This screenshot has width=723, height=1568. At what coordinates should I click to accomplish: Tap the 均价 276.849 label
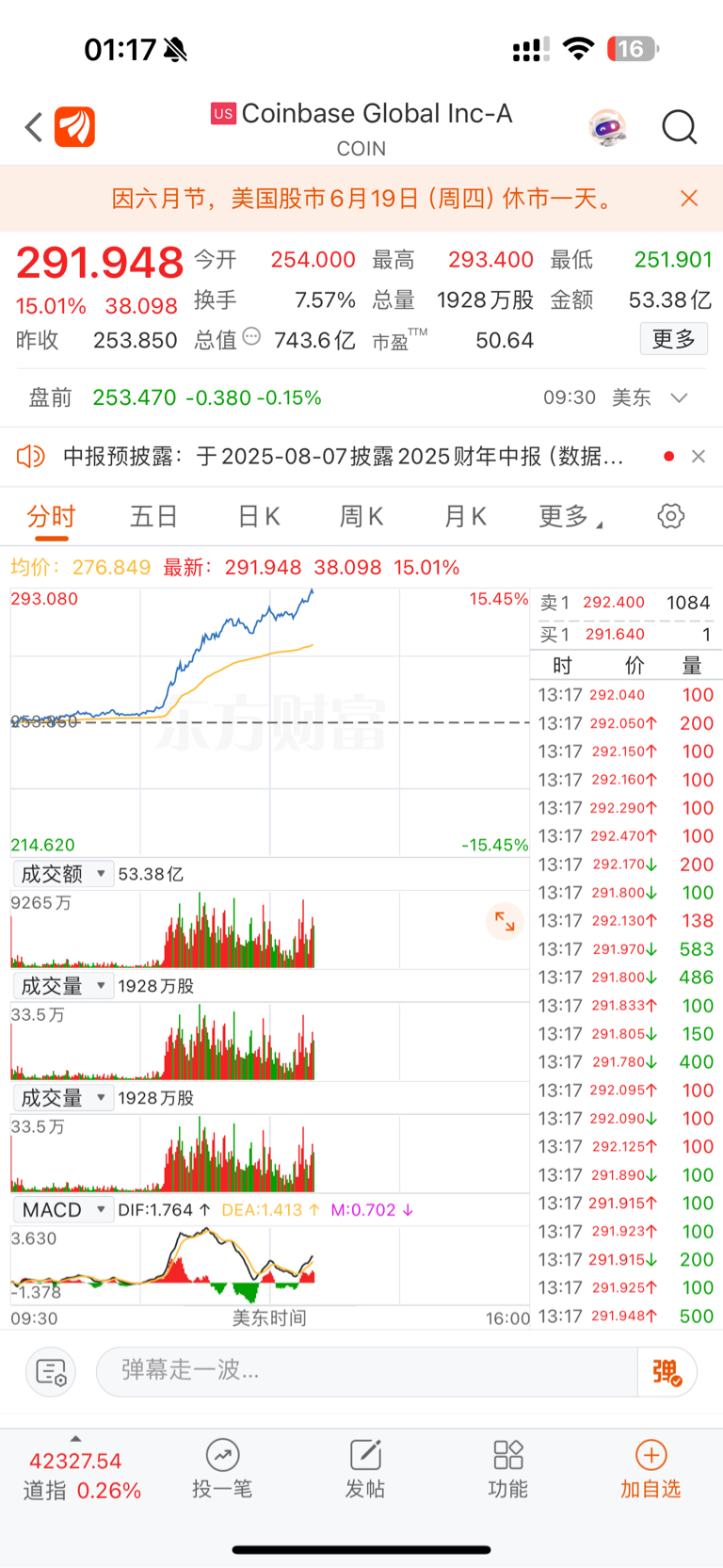(81, 567)
